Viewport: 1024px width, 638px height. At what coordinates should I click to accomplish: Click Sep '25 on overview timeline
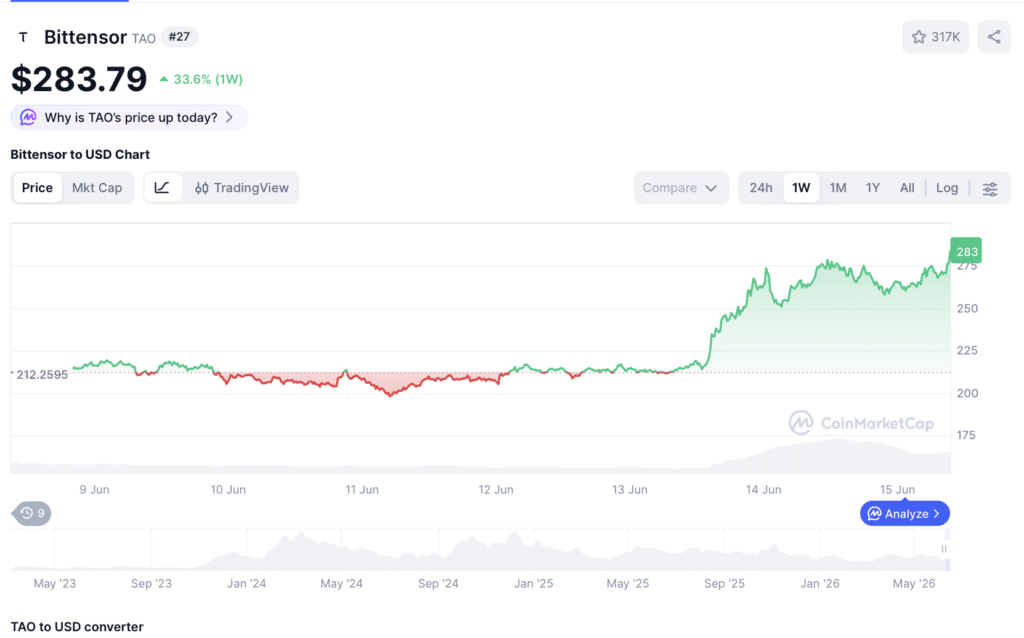(x=724, y=584)
